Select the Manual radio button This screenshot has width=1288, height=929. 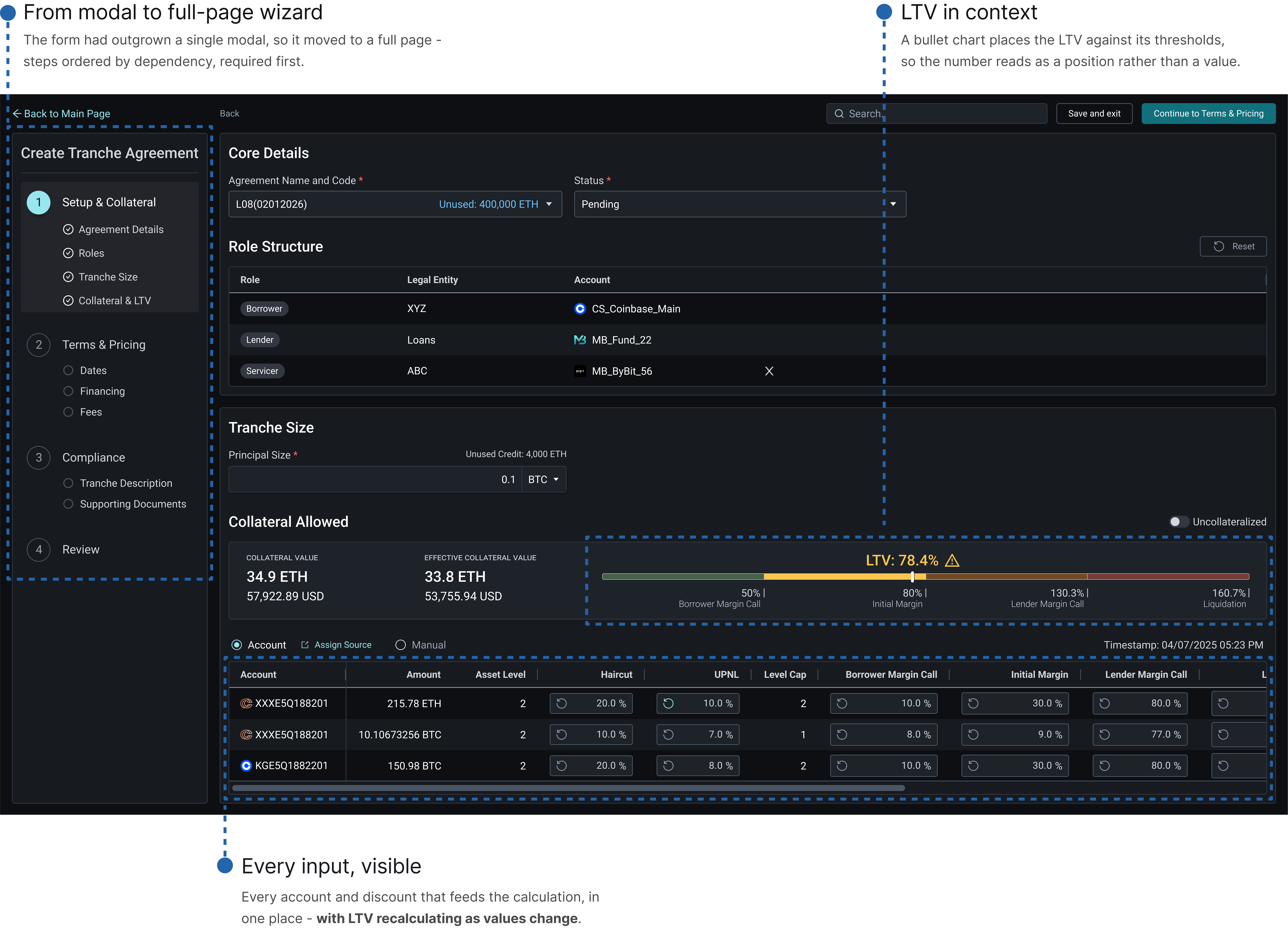point(400,645)
